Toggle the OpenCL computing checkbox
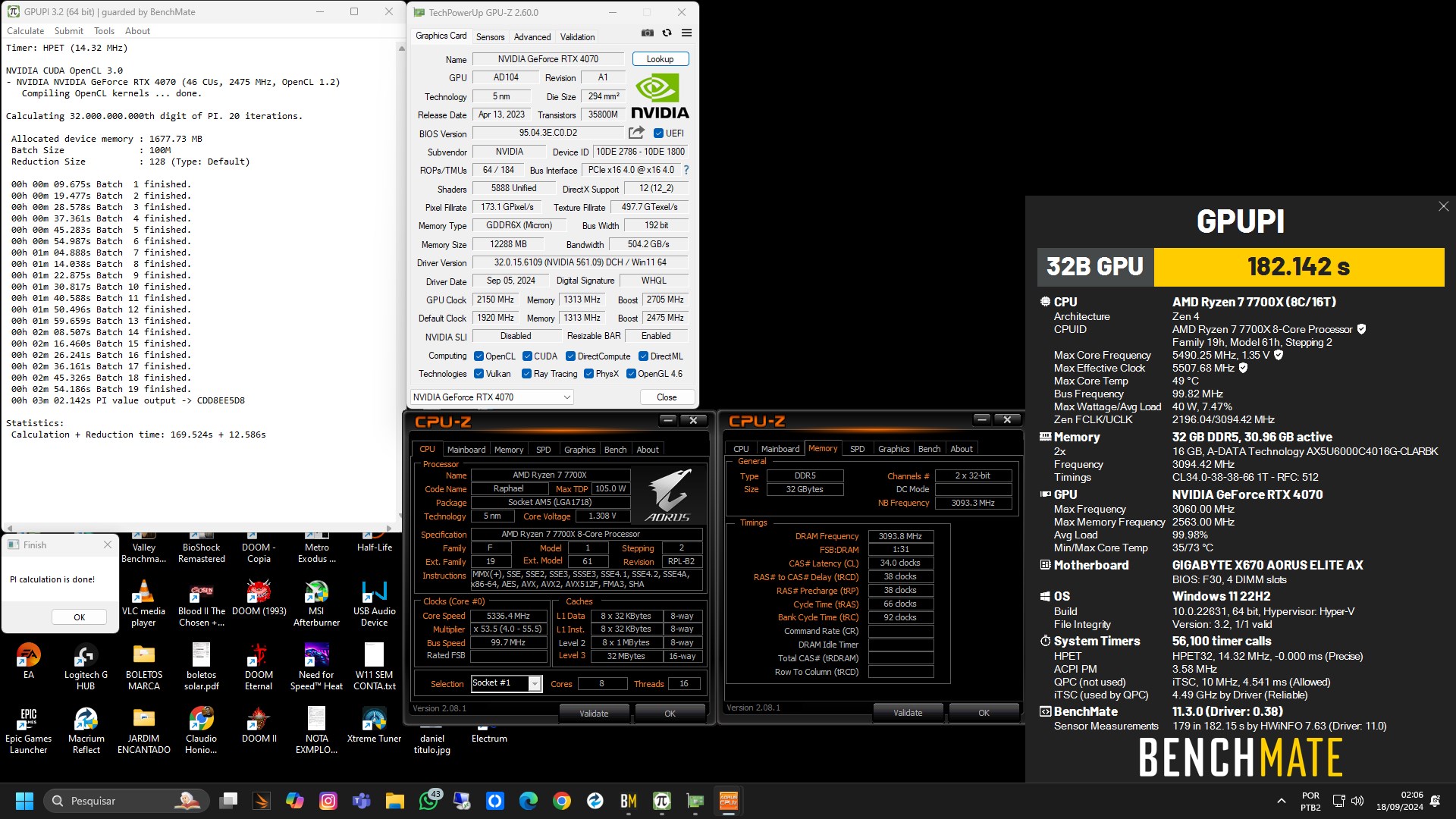The image size is (1456, 819). (479, 356)
